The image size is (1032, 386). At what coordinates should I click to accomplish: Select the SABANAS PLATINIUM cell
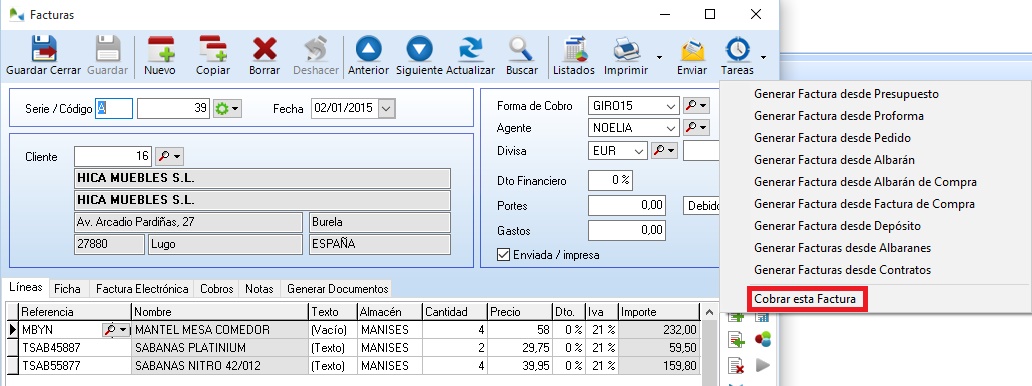220,348
